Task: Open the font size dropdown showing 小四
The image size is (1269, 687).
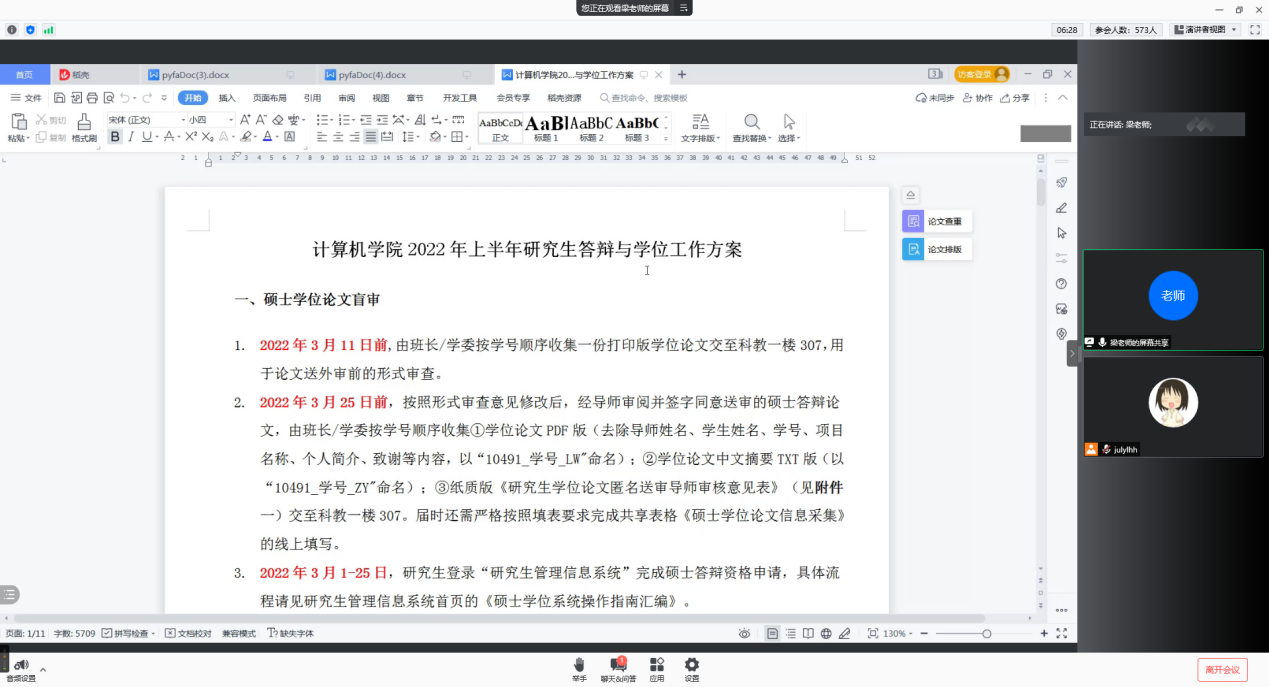Action: coord(209,120)
